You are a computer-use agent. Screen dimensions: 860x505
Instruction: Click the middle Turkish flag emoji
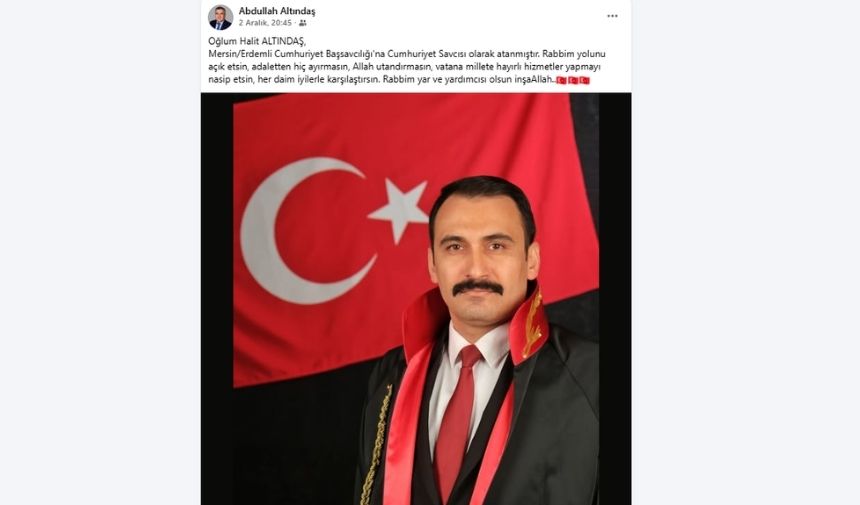coord(573,80)
